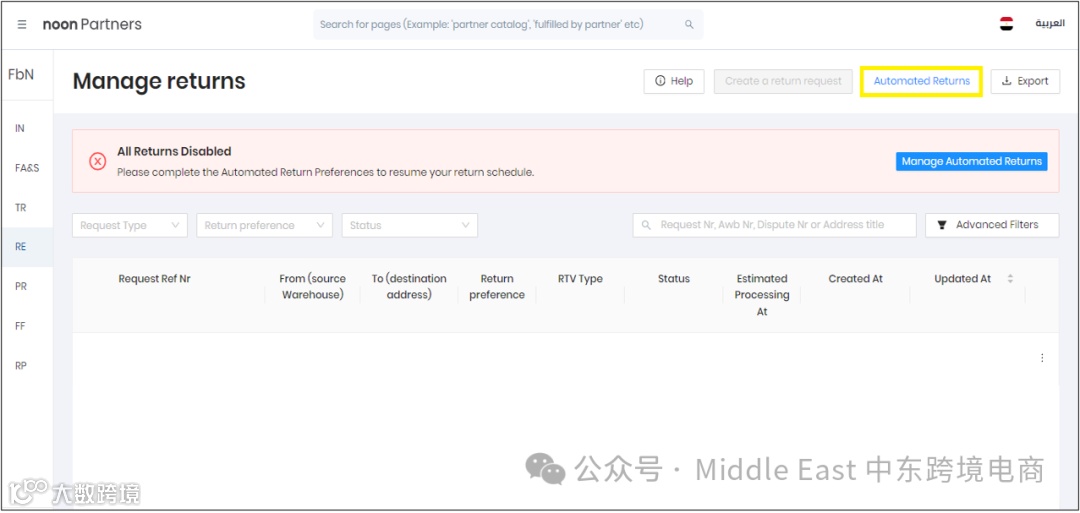Screen dimensions: 1080x513
Task: Open TR section in sidebar
Action: pyautogui.click(x=21, y=207)
